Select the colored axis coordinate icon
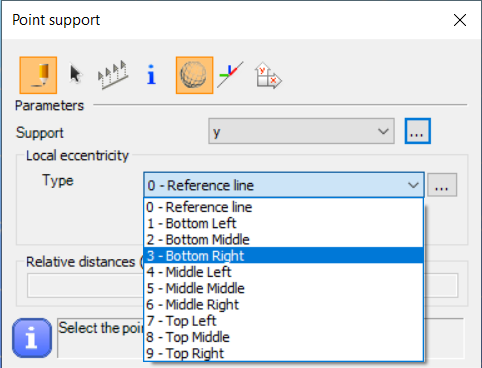The width and height of the screenshot is (482, 368). tap(230, 75)
